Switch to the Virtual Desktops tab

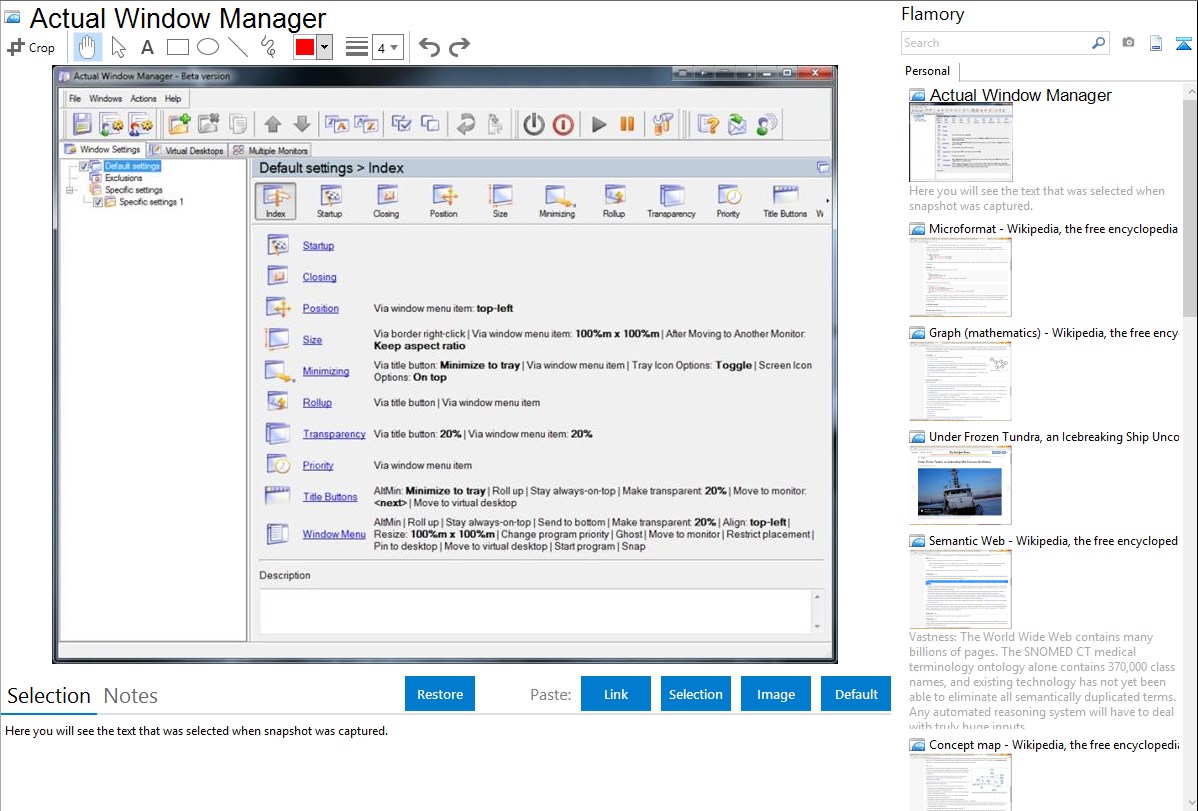click(x=187, y=151)
